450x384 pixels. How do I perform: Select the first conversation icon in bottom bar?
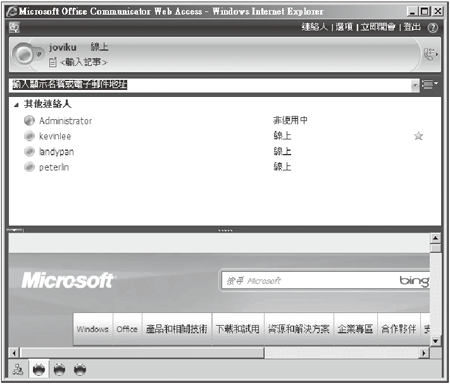[39, 369]
